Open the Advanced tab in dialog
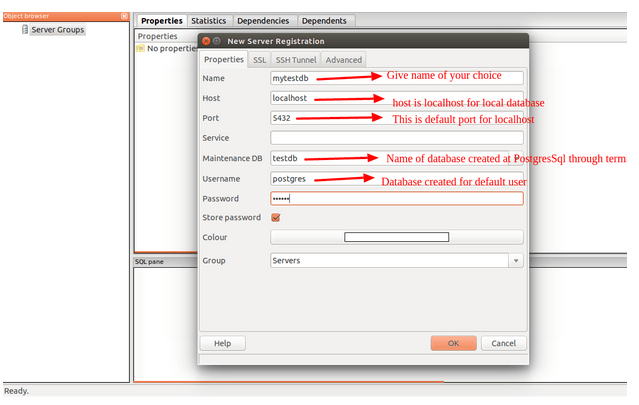The height and width of the screenshot is (405, 639). pyautogui.click(x=344, y=60)
